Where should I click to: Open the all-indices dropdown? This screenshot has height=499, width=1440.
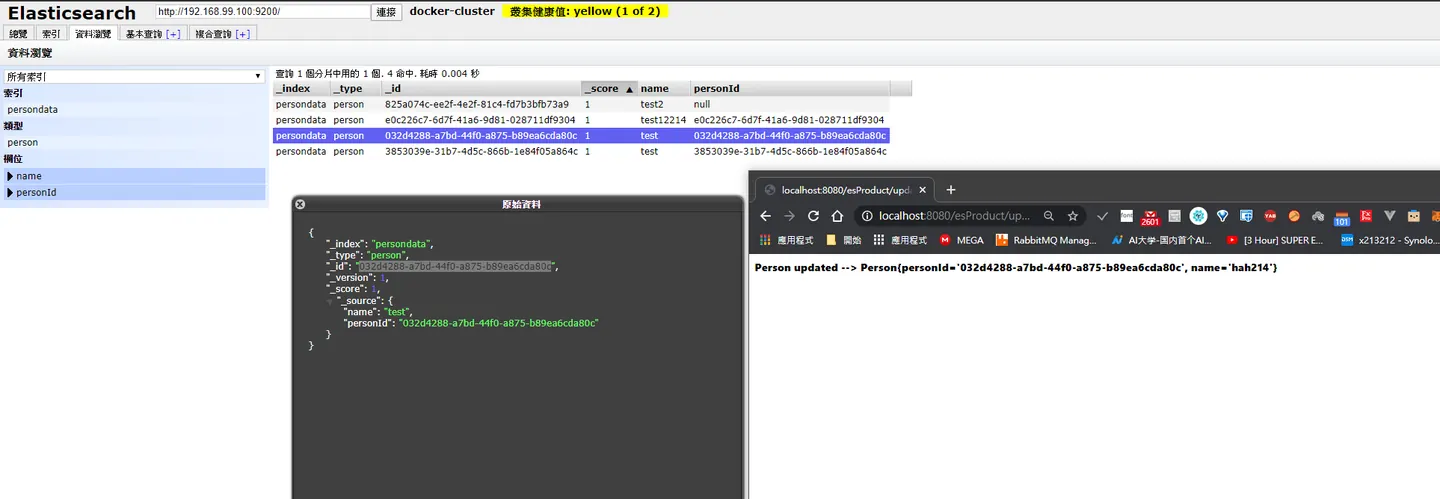(133, 76)
